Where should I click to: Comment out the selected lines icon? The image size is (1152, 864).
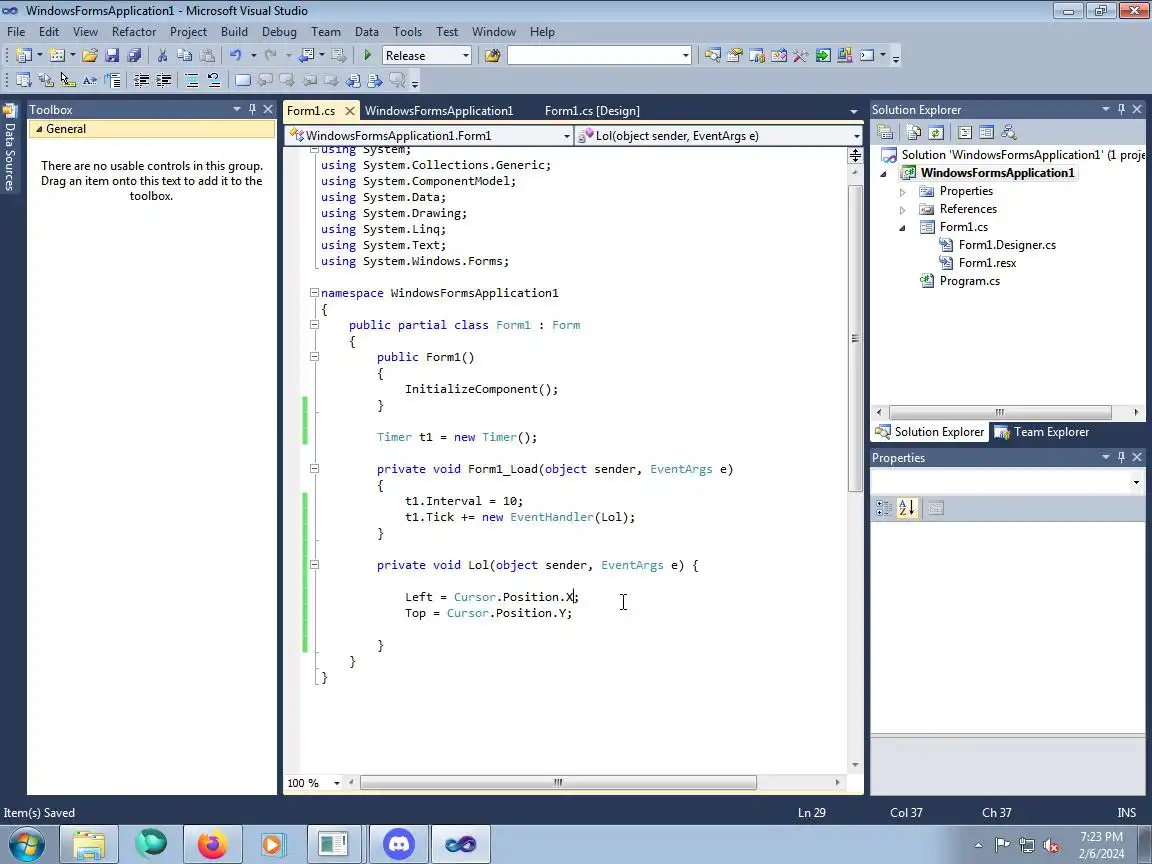click(x=192, y=80)
